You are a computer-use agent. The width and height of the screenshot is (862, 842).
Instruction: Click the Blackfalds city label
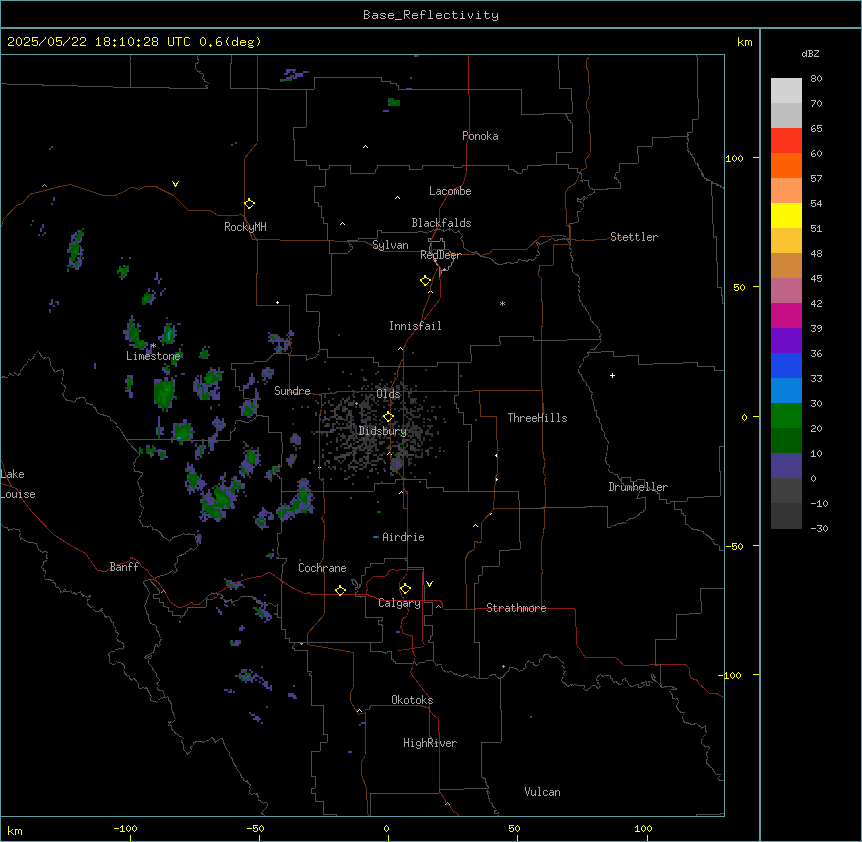pyautogui.click(x=441, y=223)
